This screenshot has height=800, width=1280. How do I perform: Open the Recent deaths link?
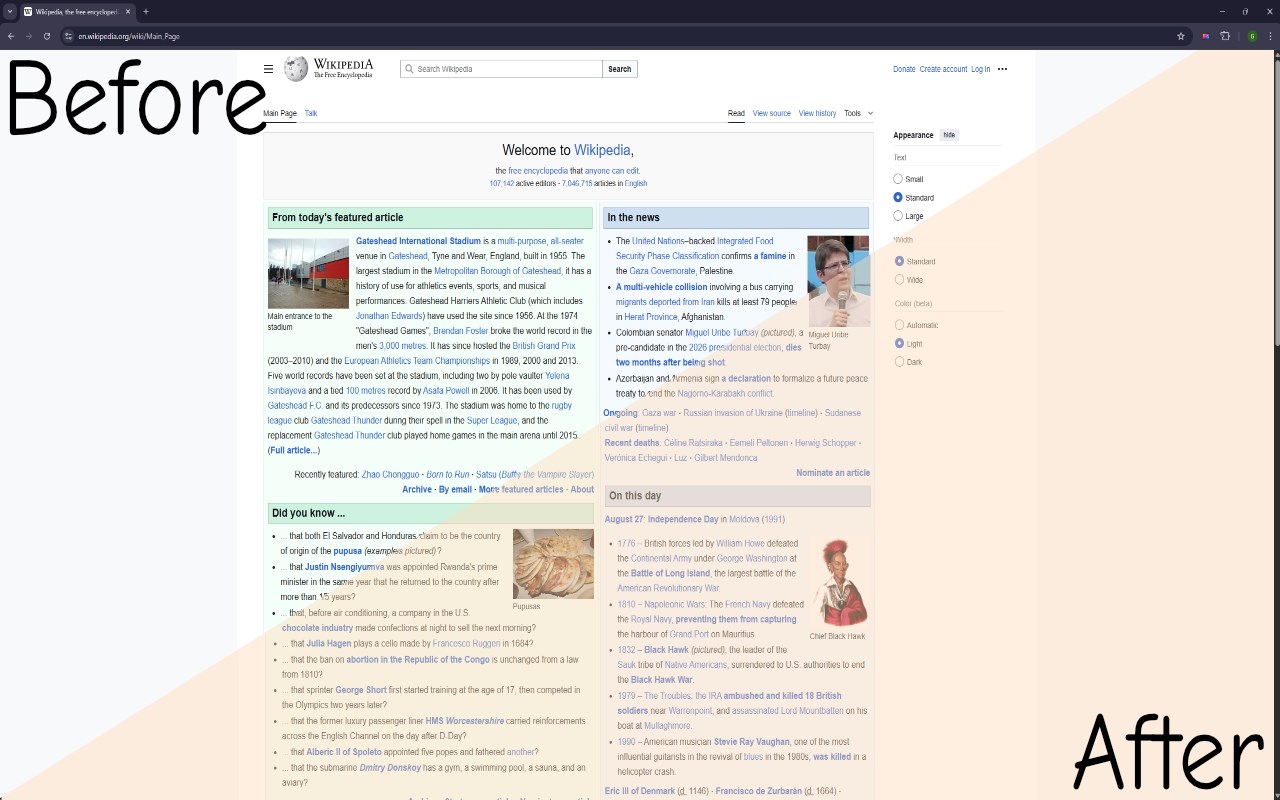pyautogui.click(x=632, y=443)
